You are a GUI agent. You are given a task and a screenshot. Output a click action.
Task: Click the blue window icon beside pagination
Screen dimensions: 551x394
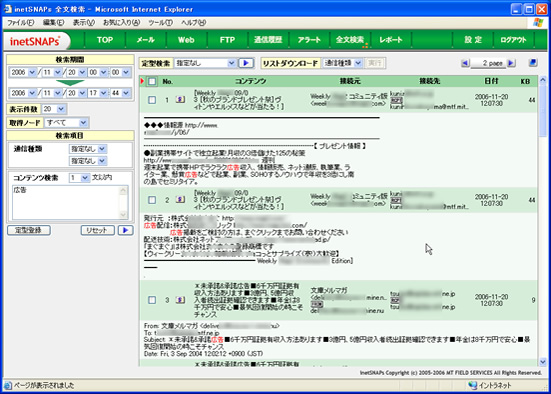pyautogui.click(x=533, y=63)
